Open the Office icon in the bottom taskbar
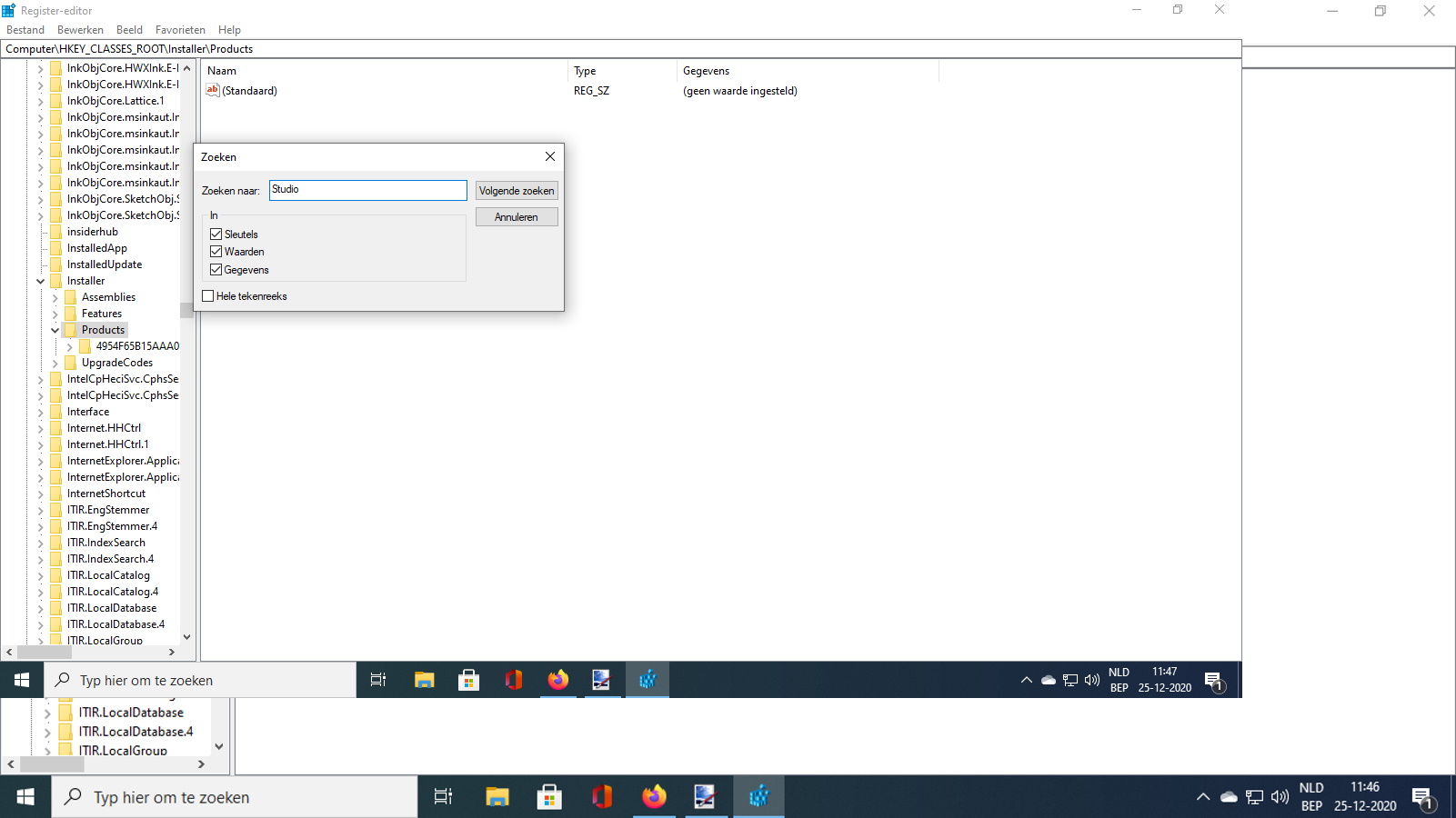This screenshot has width=1456, height=818. [602, 797]
